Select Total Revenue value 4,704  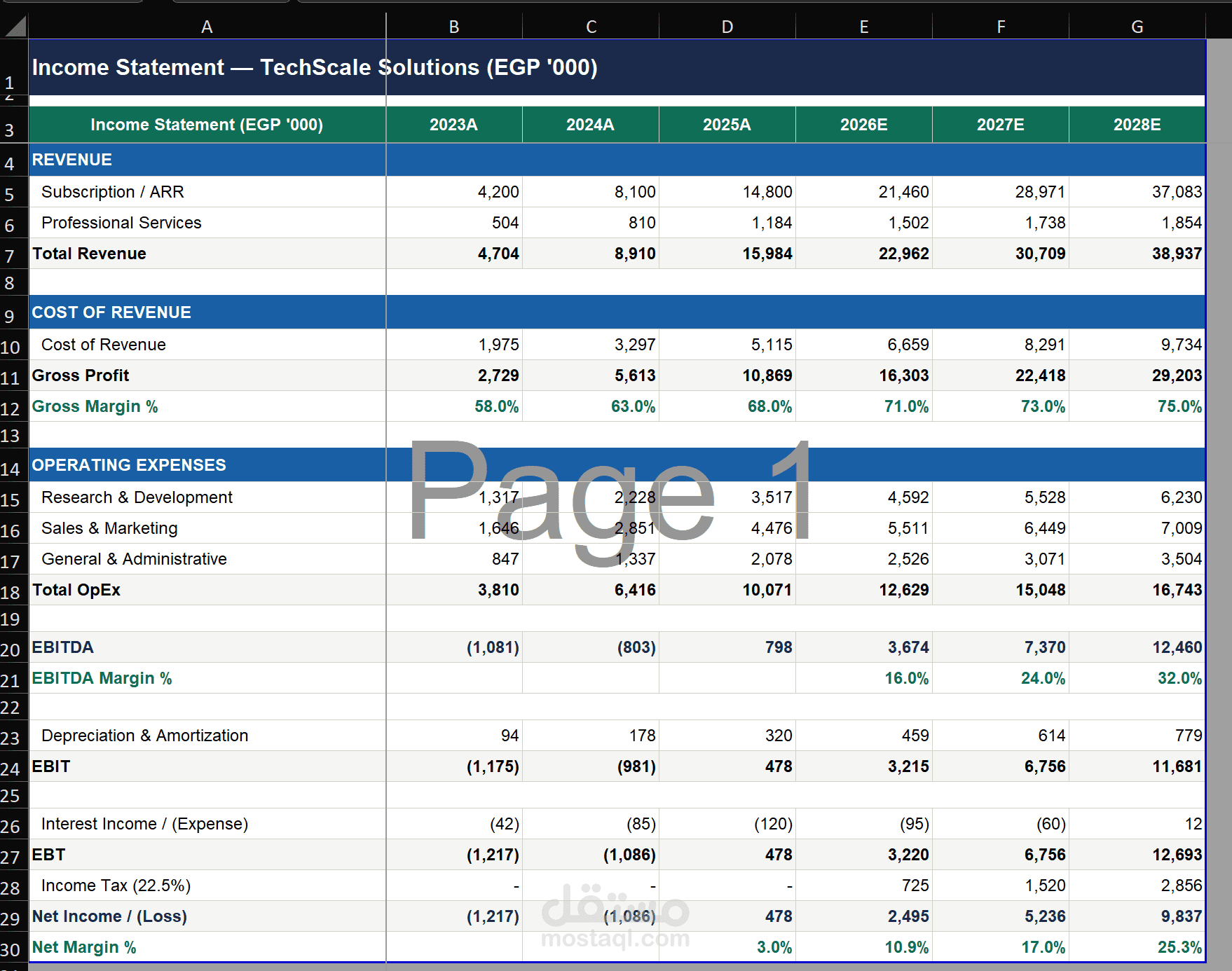(454, 254)
